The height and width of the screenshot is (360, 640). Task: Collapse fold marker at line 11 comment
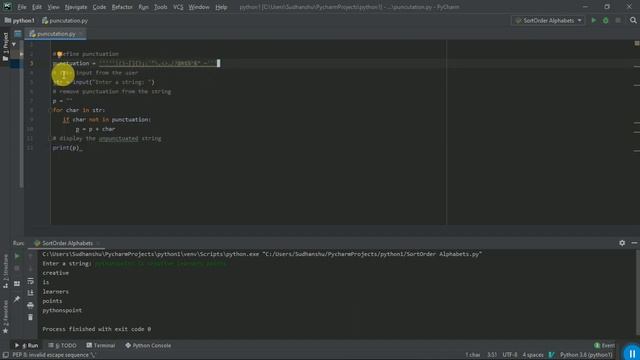point(50,138)
